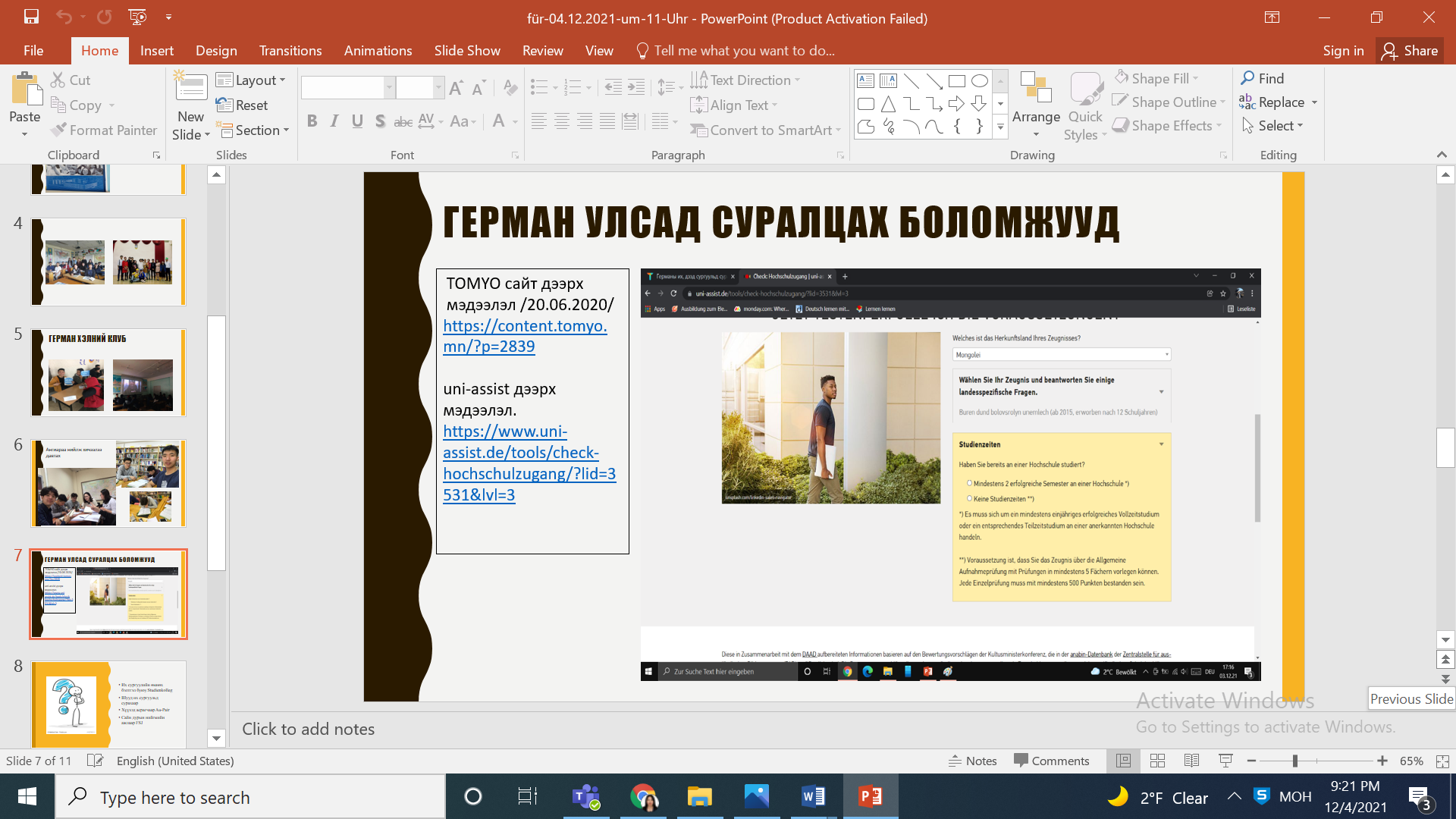Open File Explorer from the taskbar
1456x819 pixels.
pyautogui.click(x=699, y=796)
